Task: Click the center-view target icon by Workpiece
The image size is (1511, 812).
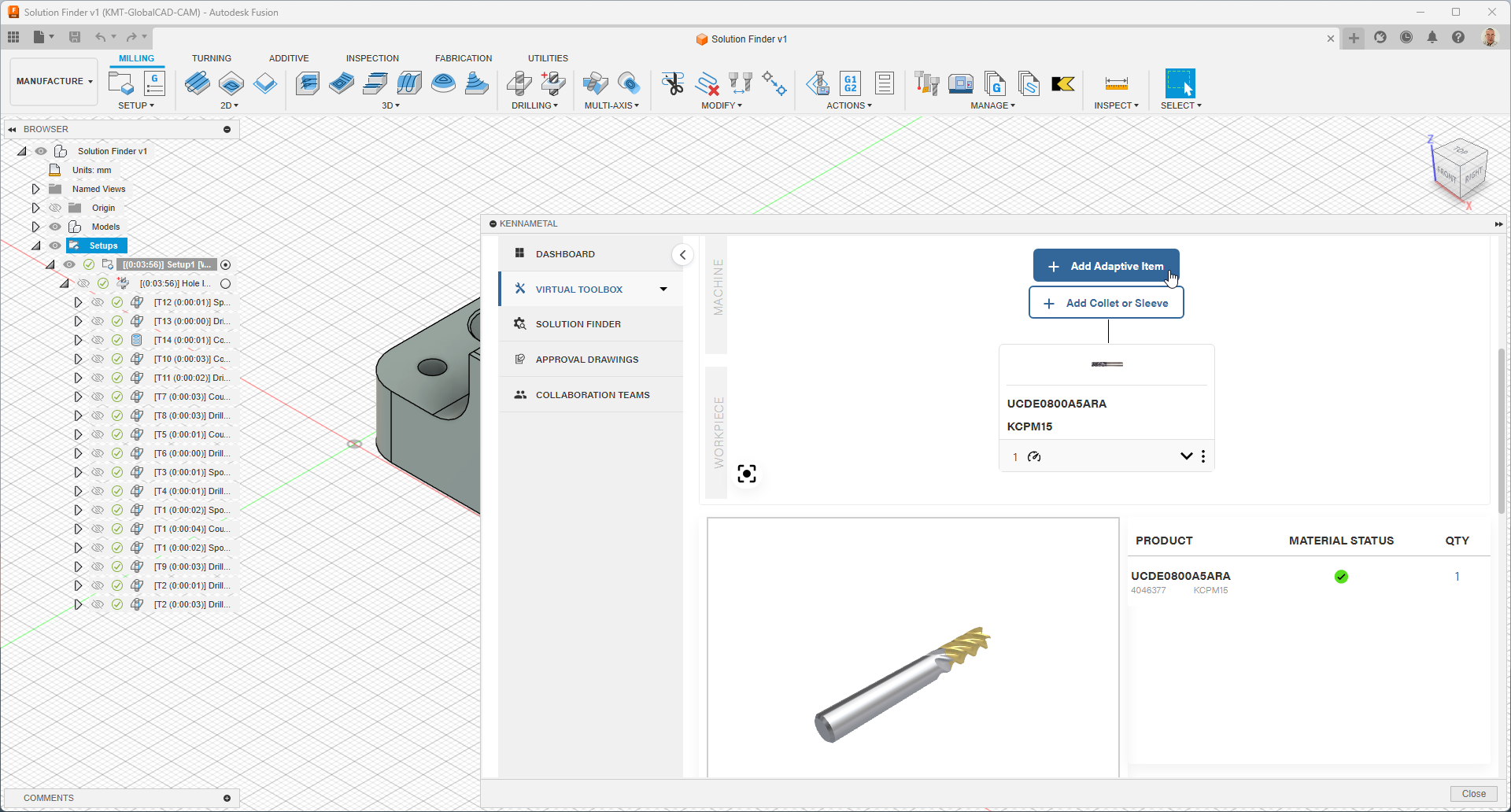Action: pos(746,474)
